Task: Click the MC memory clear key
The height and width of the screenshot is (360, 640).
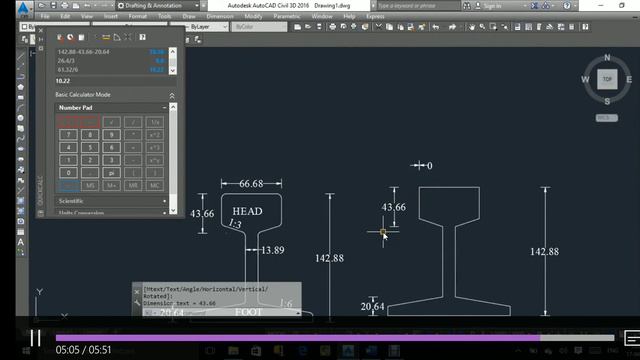Action: point(155,185)
